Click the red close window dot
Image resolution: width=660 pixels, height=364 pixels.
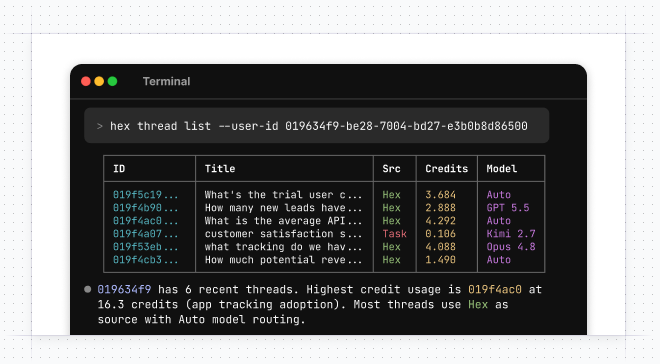coord(86,81)
